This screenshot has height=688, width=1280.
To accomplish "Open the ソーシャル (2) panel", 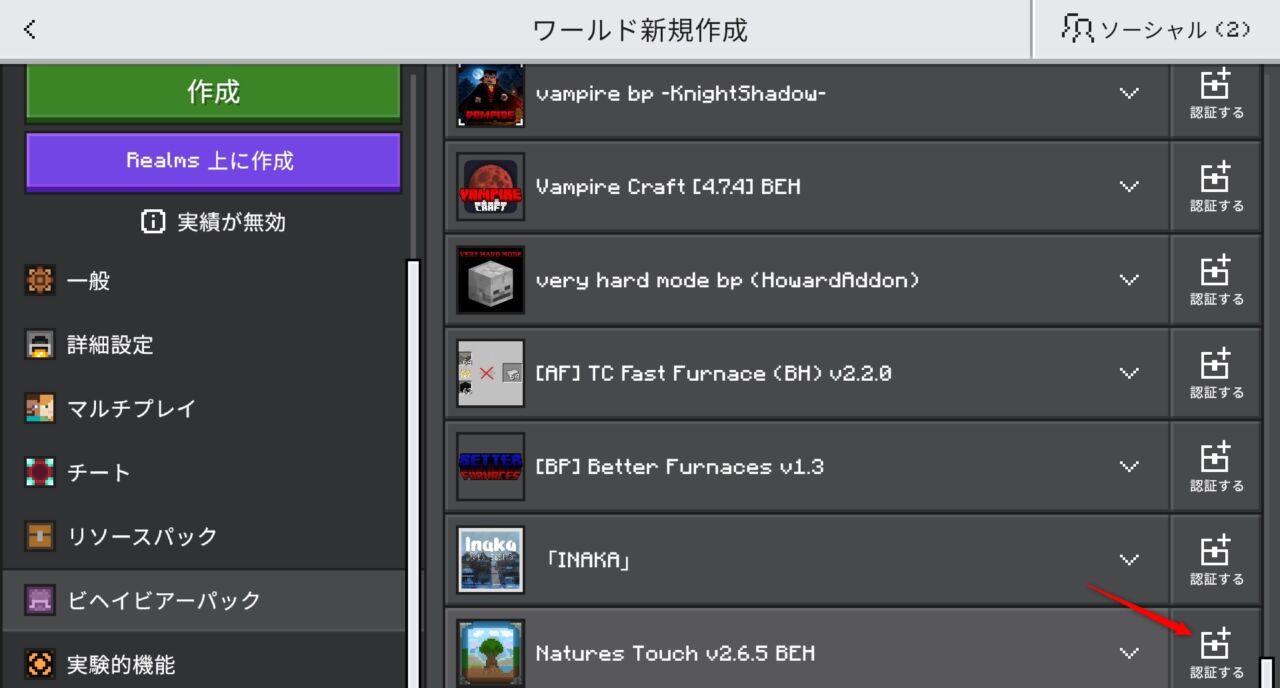I will (1156, 29).
